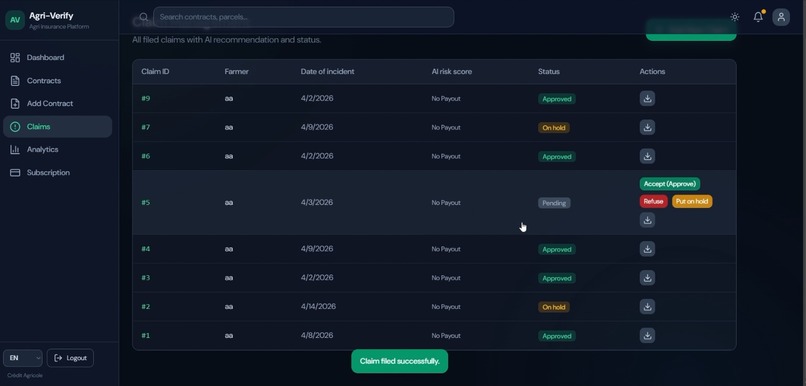Open the EN language dropdown
This screenshot has height=386, width=806.
coord(23,358)
